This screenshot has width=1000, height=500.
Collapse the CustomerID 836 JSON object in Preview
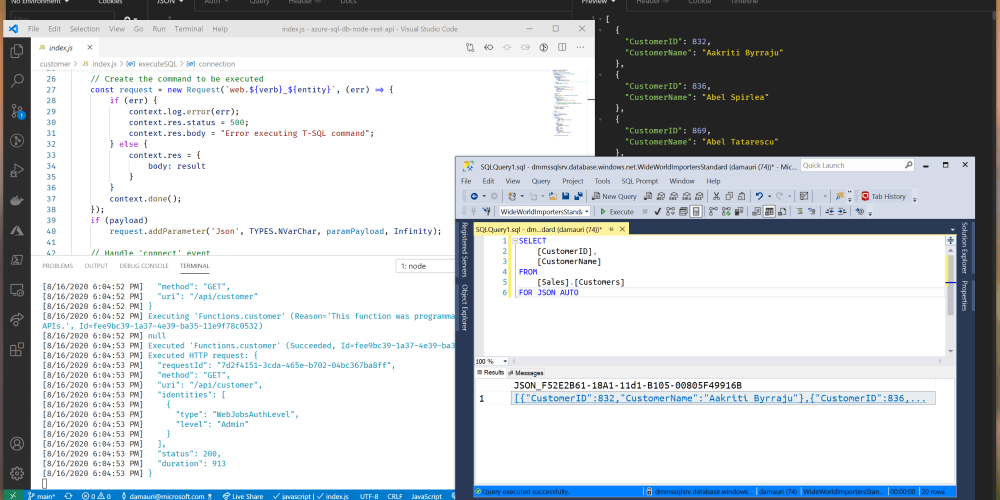pos(600,75)
